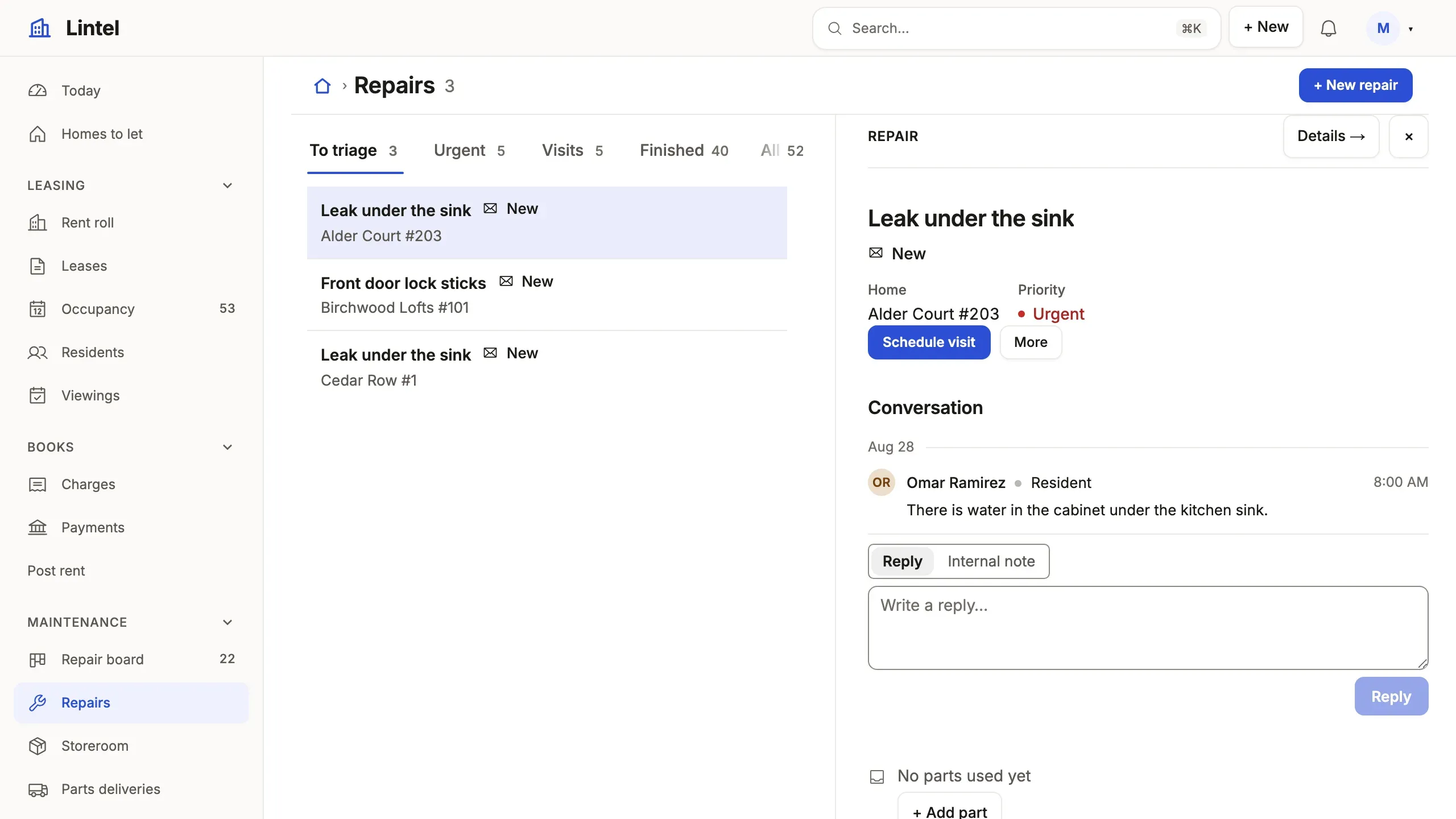Close the repair detail panel
This screenshot has height=819, width=1456.
point(1409,136)
